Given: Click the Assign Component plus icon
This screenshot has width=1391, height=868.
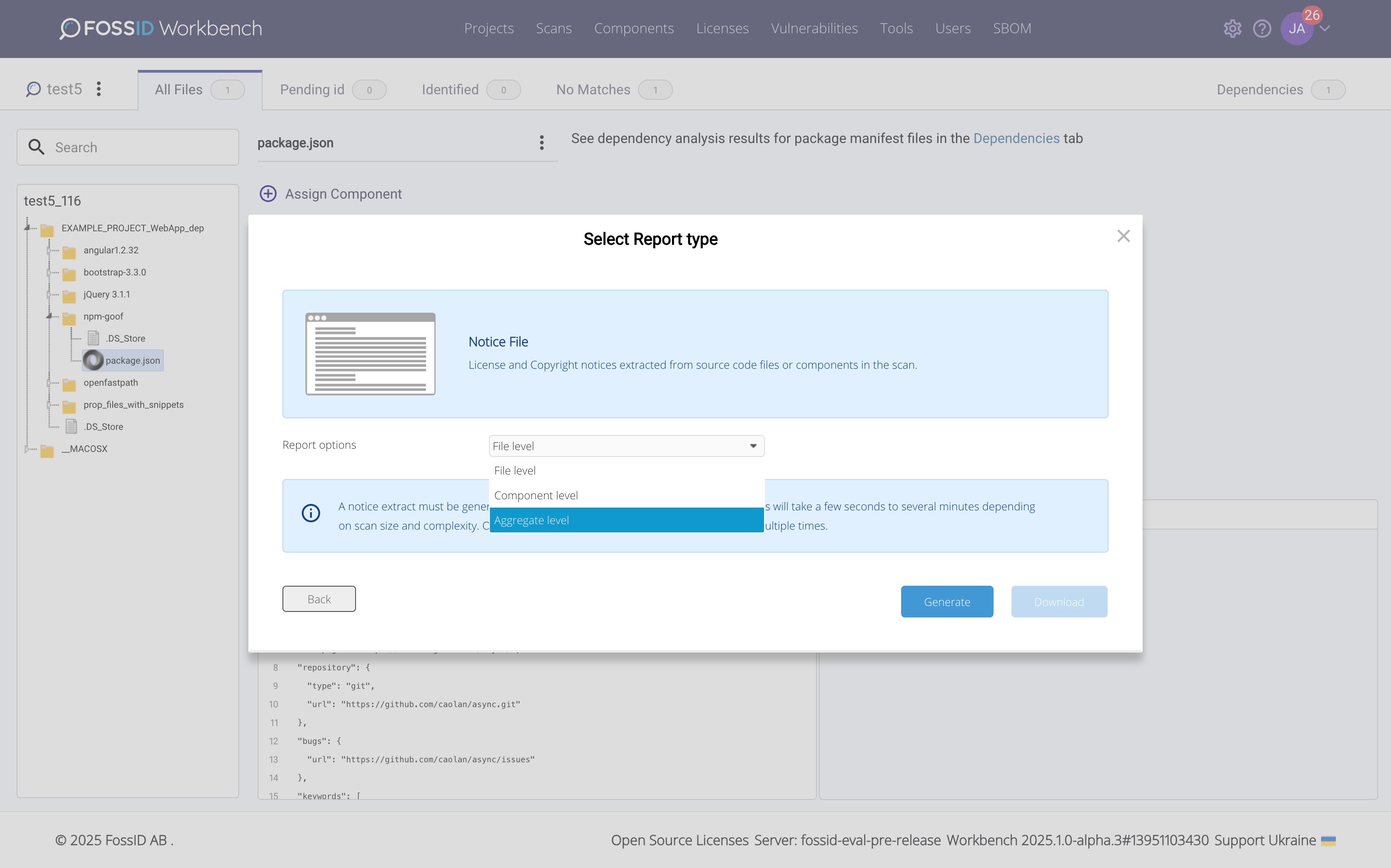Looking at the screenshot, I should 268,194.
